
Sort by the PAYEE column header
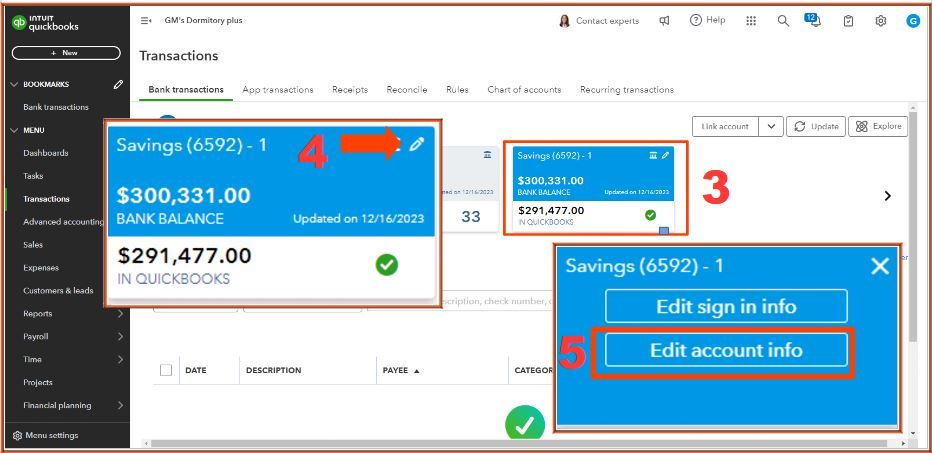(x=401, y=370)
